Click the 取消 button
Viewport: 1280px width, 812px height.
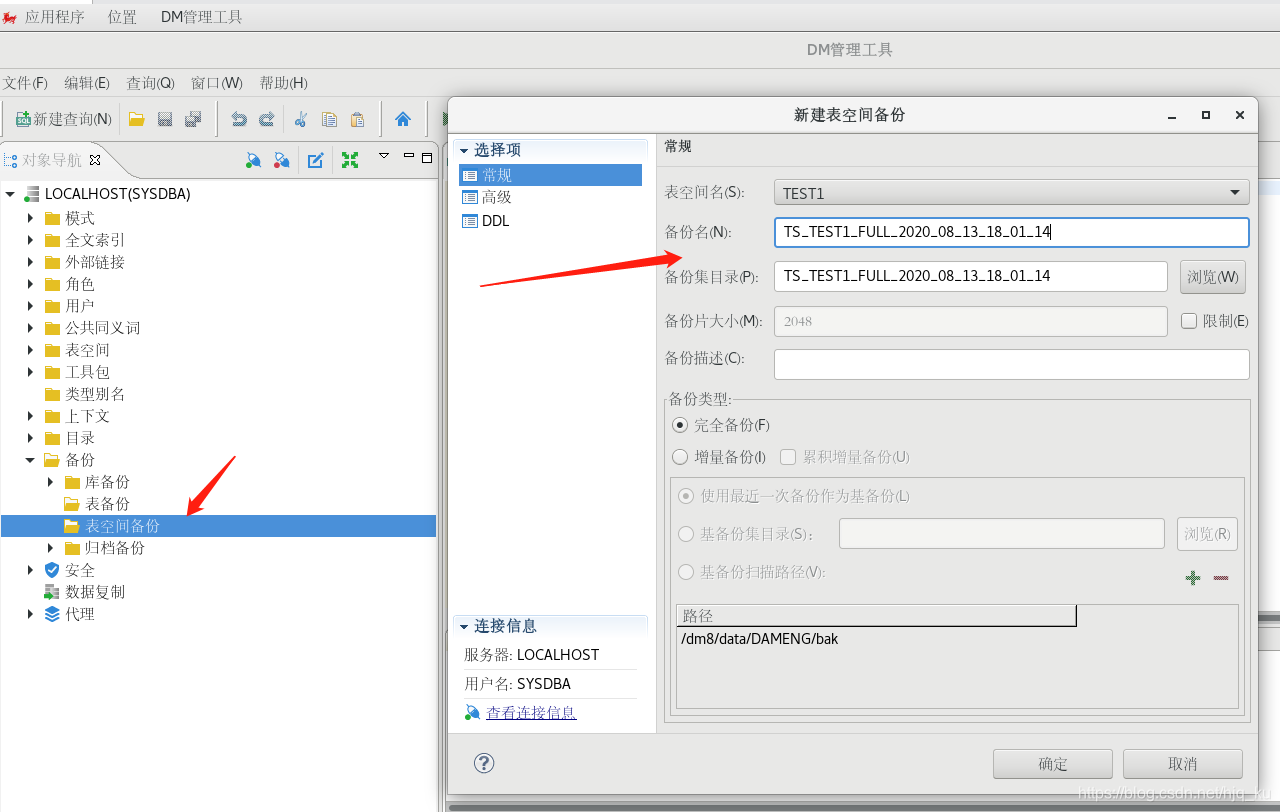point(1183,764)
